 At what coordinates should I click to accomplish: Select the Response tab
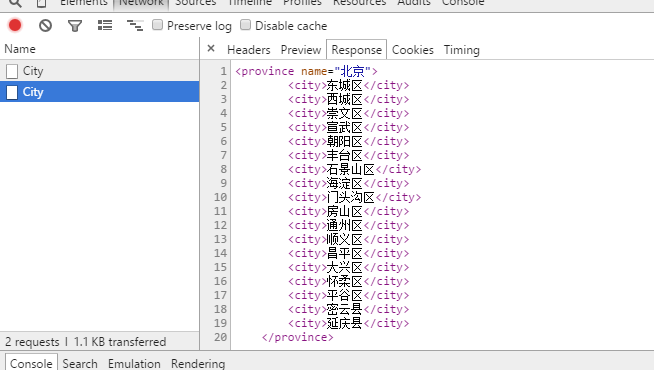(357, 50)
